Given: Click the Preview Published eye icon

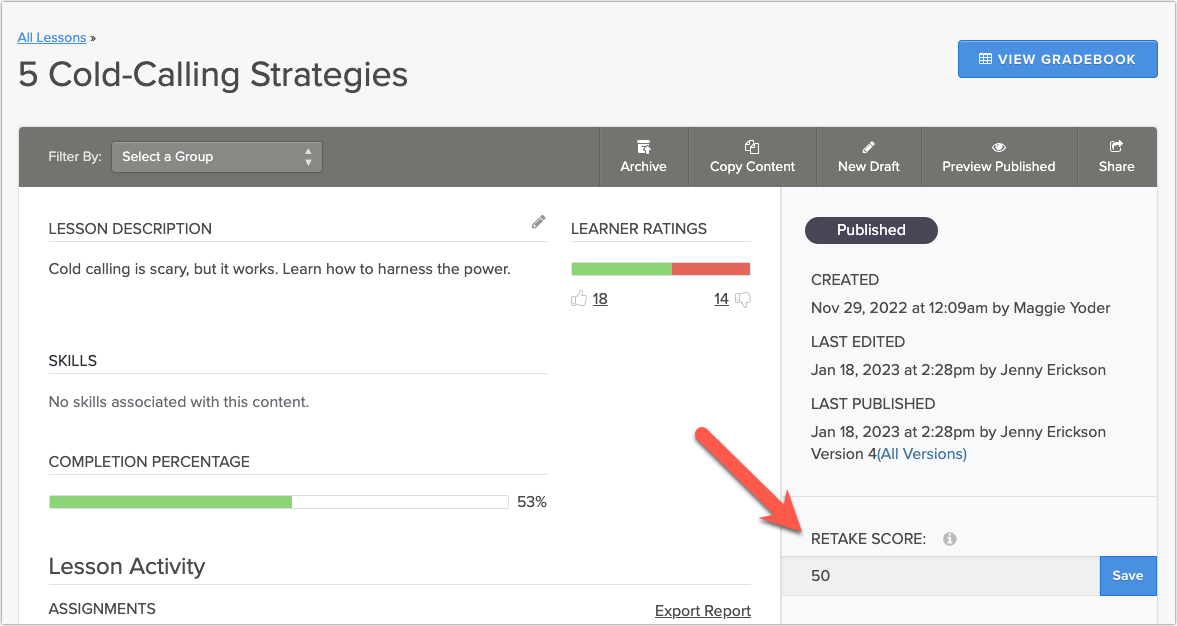Looking at the screenshot, I should 998,147.
